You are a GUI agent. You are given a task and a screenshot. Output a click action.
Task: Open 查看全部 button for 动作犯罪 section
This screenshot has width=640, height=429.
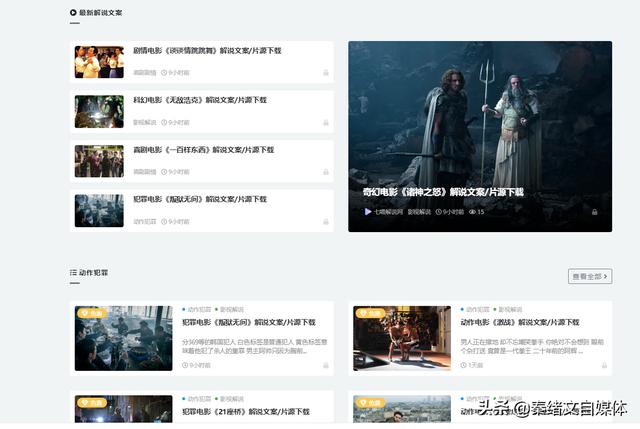(x=590, y=276)
